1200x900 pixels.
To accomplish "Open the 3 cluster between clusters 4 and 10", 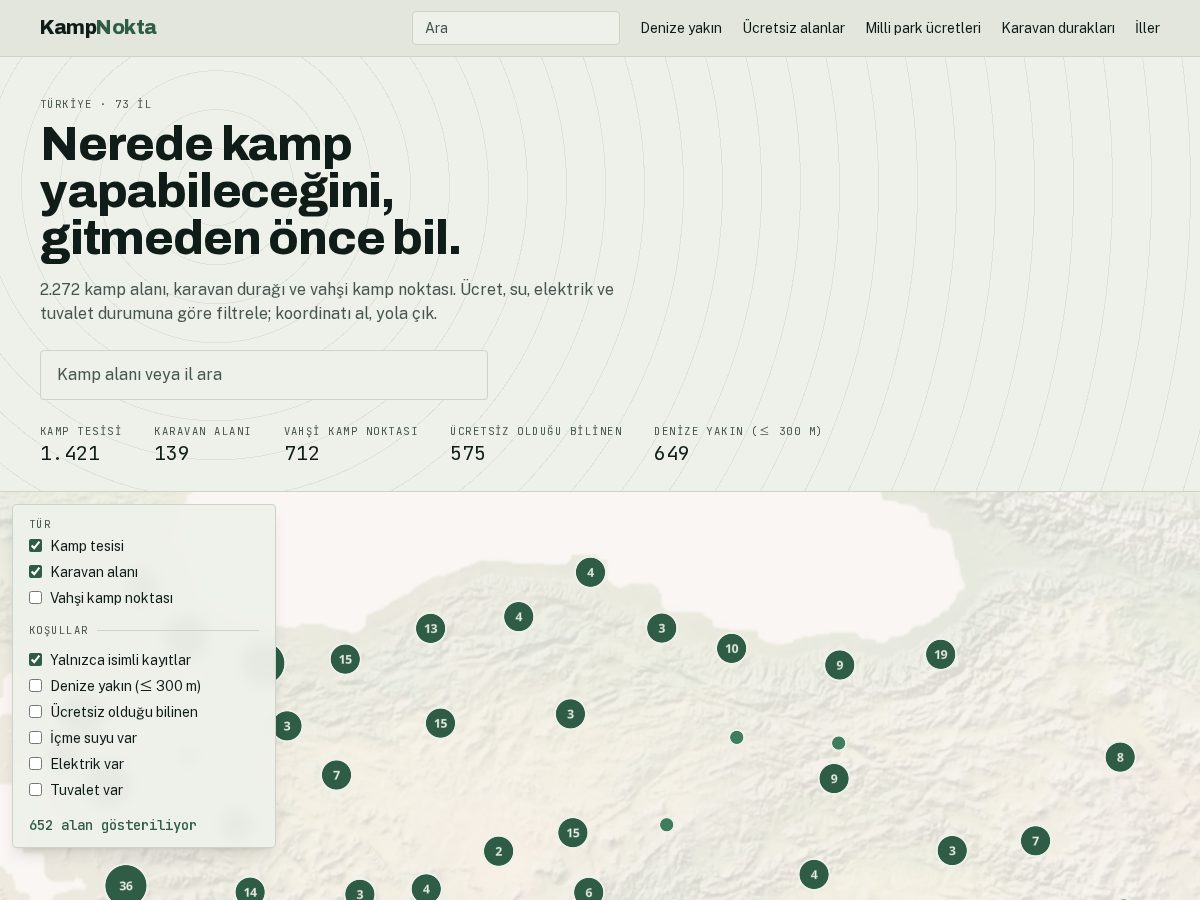I will pyautogui.click(x=661, y=628).
